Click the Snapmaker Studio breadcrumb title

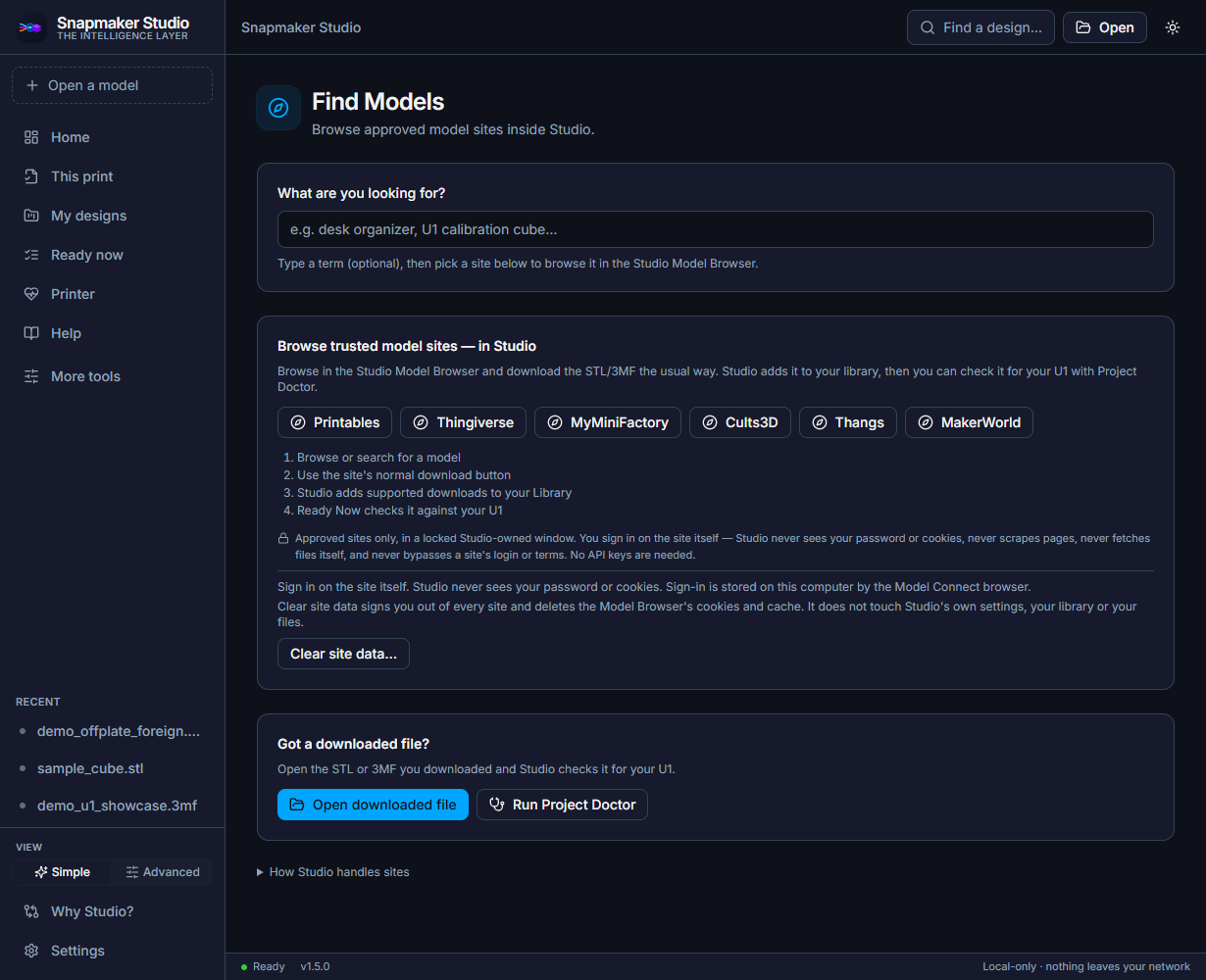(301, 27)
